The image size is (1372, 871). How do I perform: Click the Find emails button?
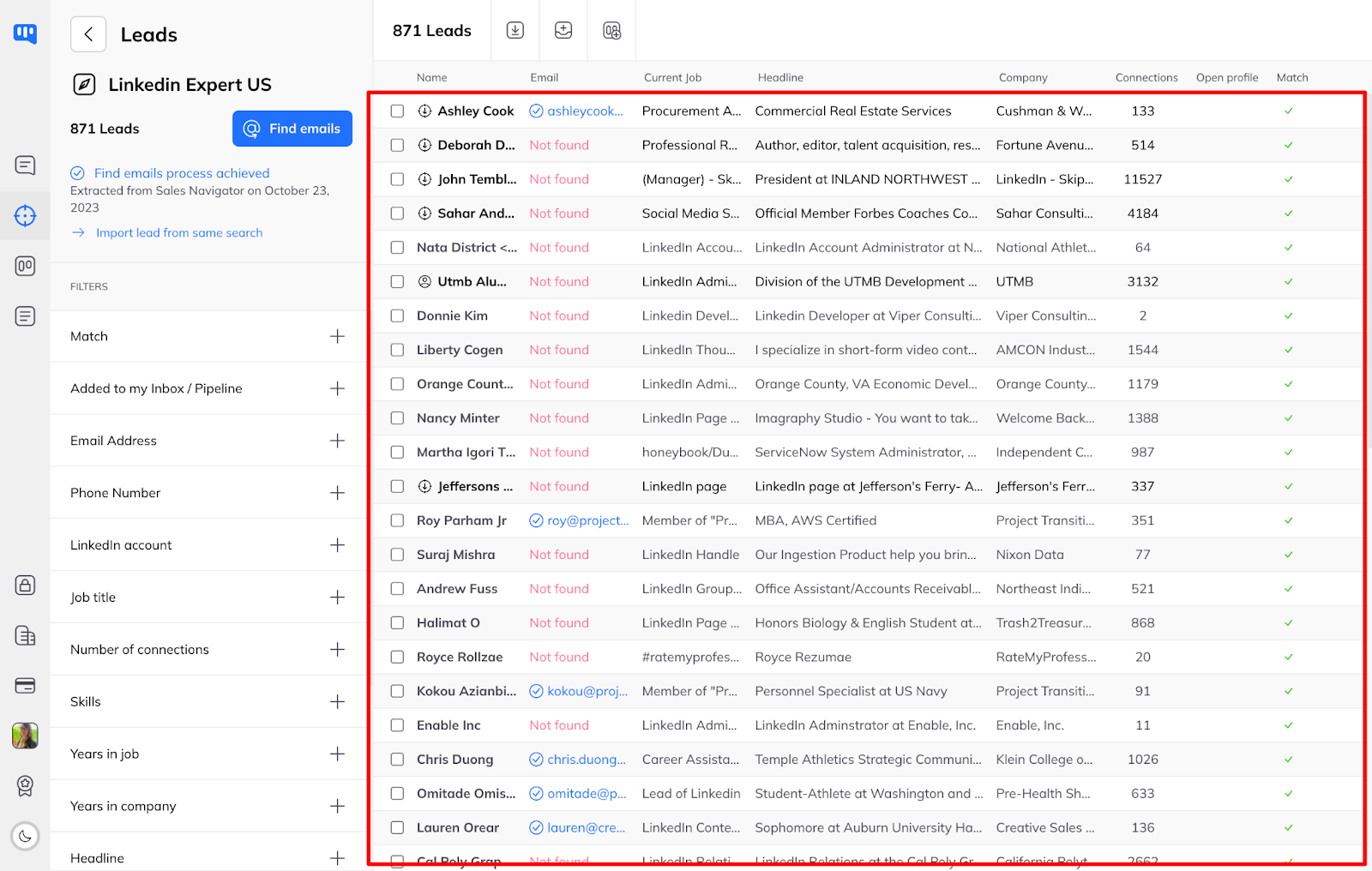(x=292, y=129)
